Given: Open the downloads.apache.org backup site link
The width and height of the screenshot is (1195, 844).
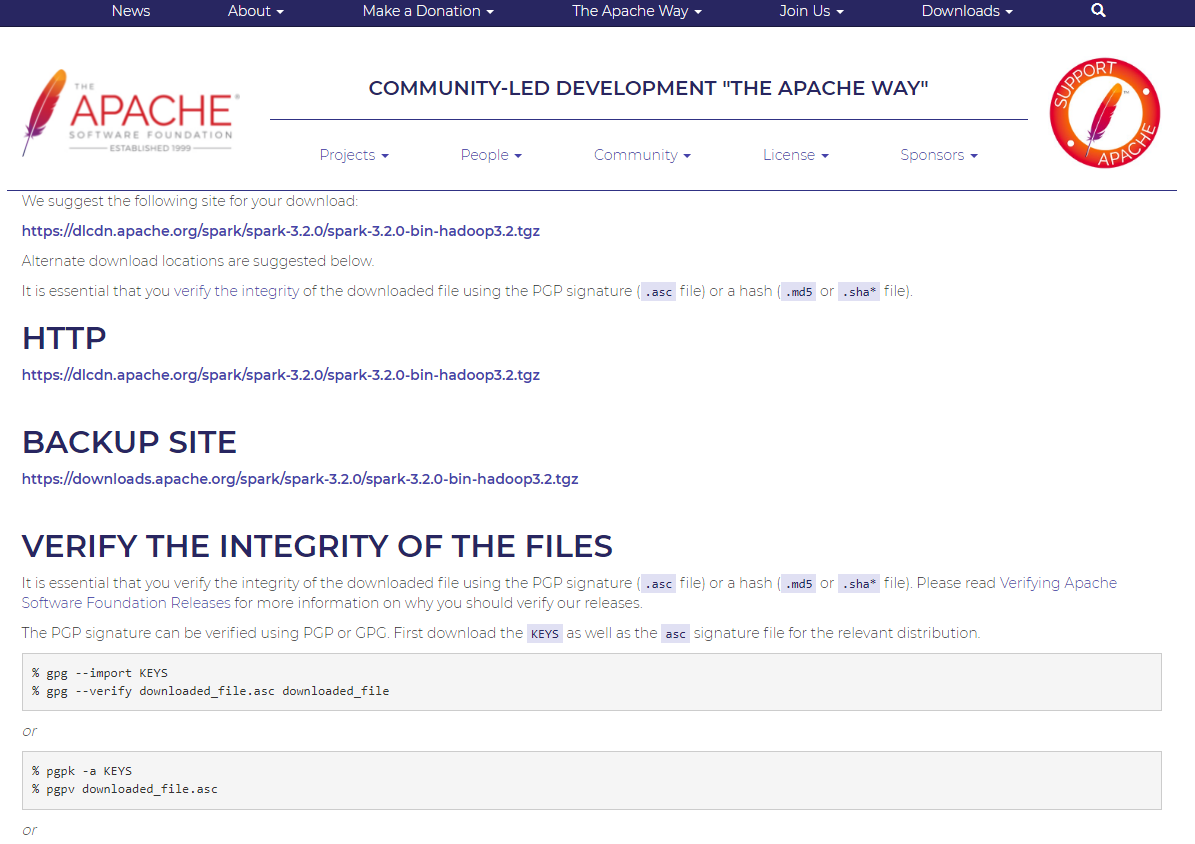Looking at the screenshot, I should [300, 479].
